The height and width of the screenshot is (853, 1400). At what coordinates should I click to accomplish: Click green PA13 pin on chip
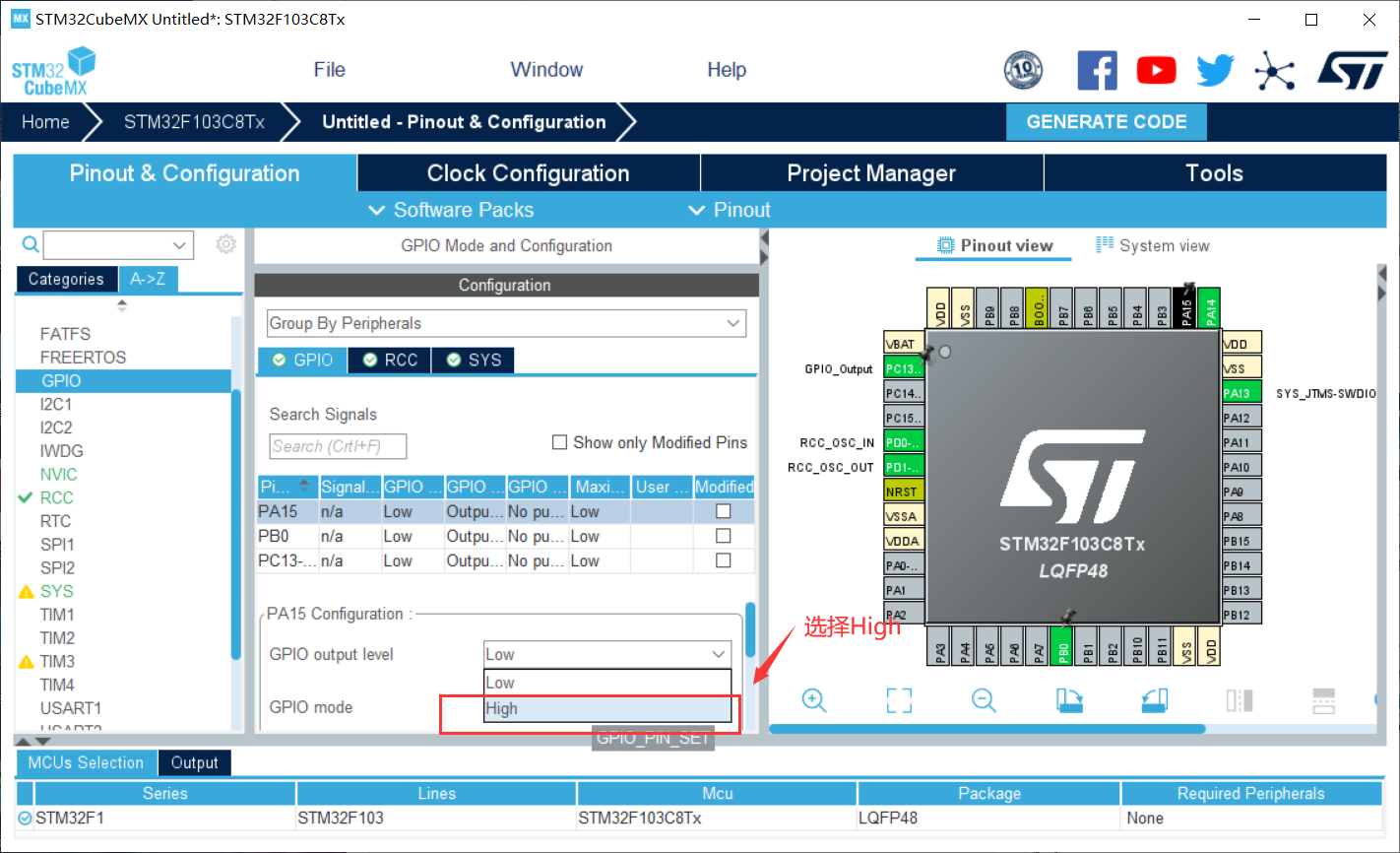[x=1241, y=393]
